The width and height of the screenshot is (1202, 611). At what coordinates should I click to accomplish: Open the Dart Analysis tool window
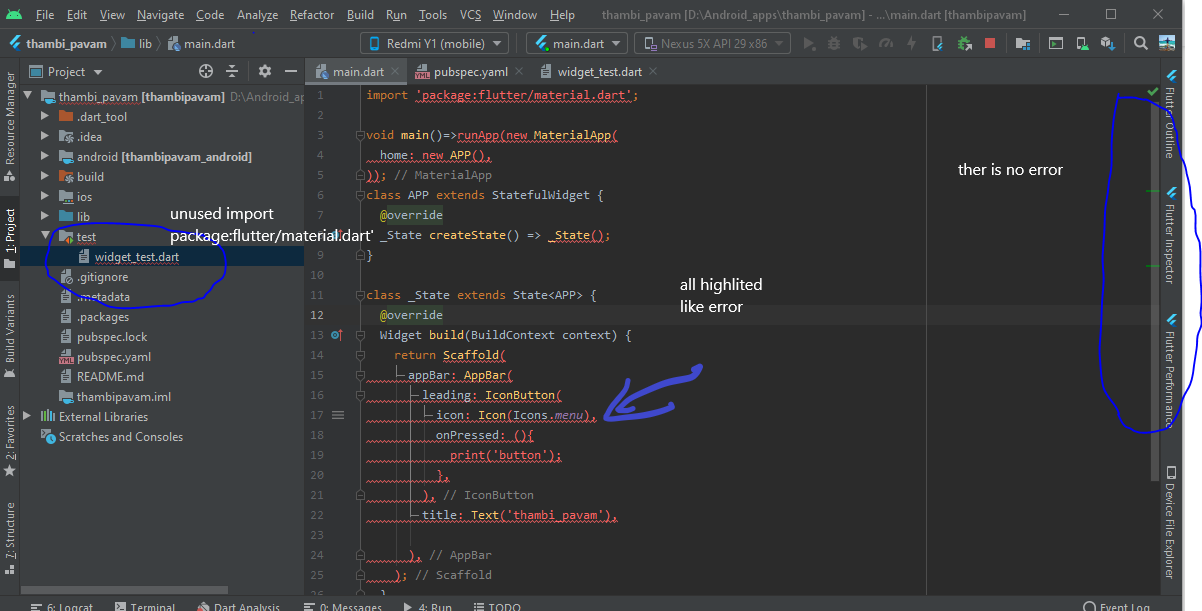[240, 606]
